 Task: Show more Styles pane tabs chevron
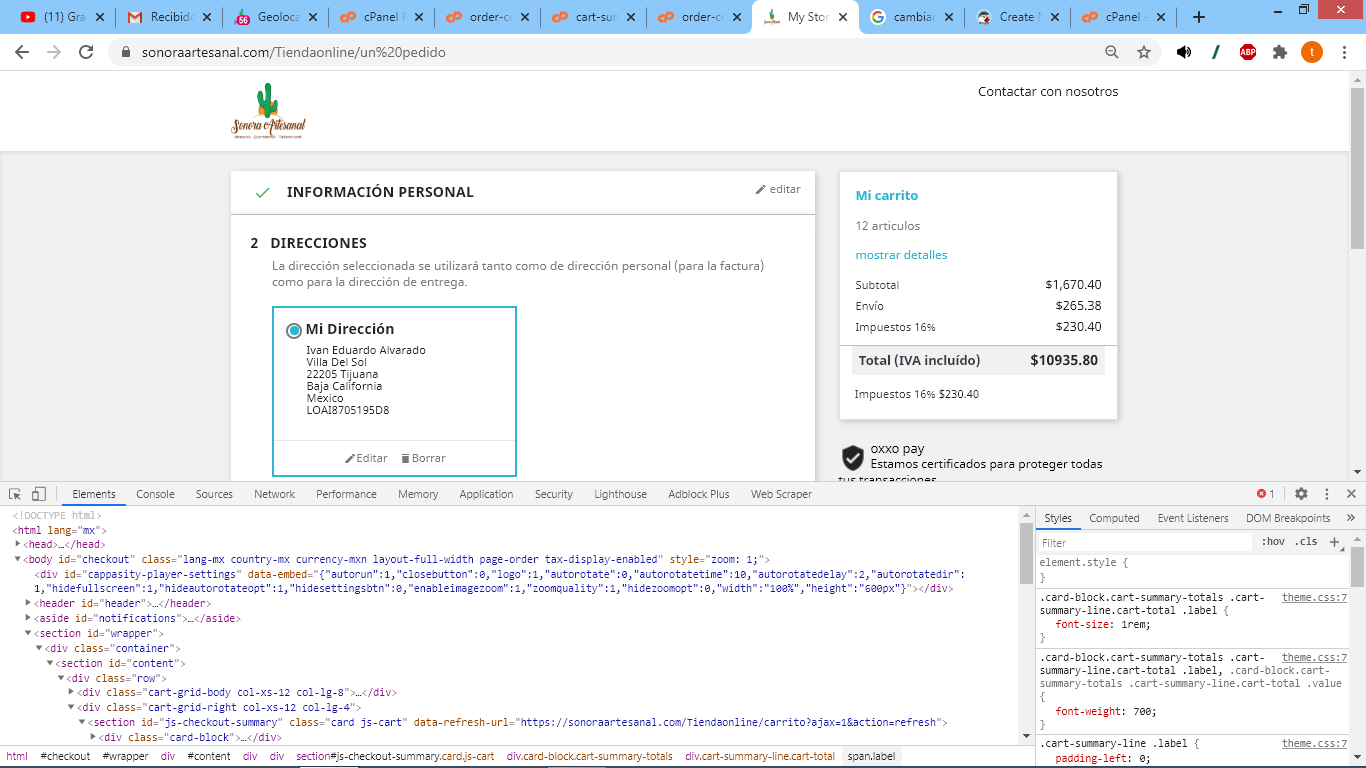[x=1351, y=518]
